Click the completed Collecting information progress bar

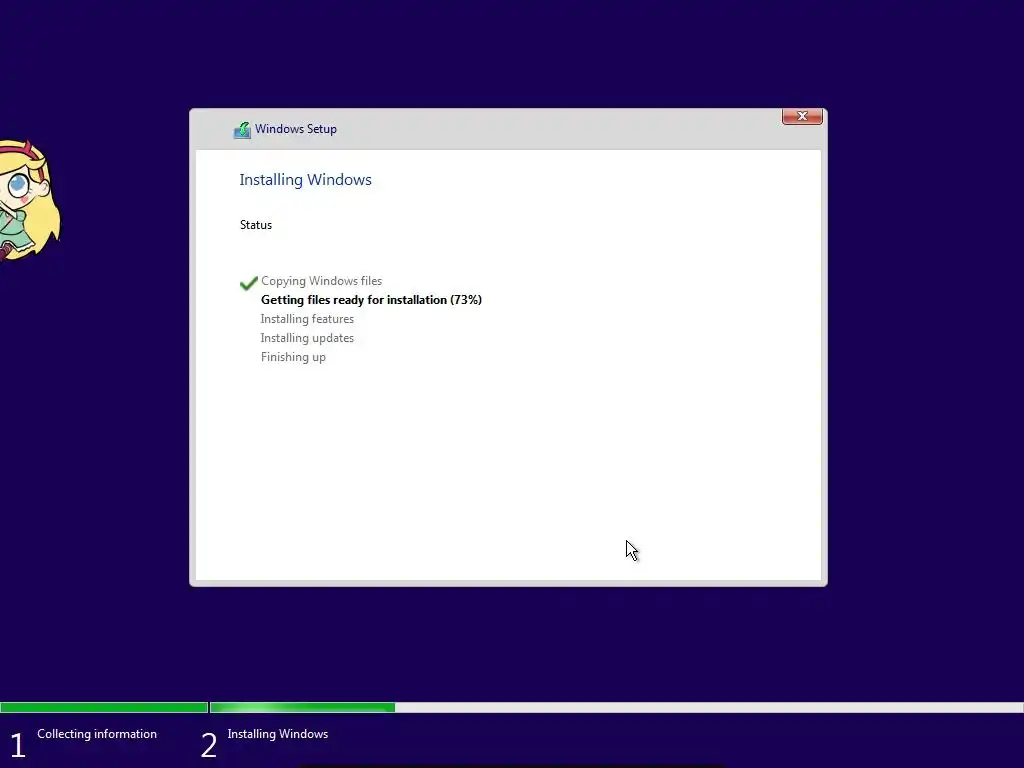[x=104, y=707]
